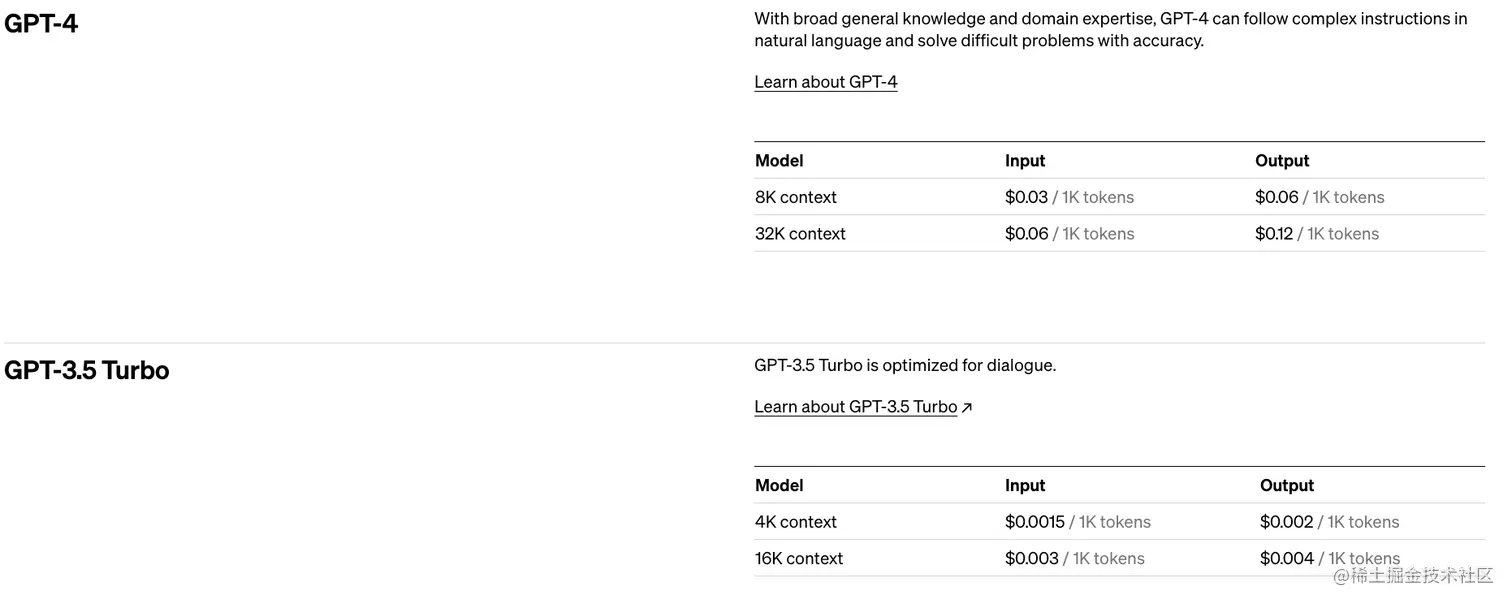Click the $0.06 output price for 8K context
The height and width of the screenshot is (604, 1512).
coord(1276,197)
